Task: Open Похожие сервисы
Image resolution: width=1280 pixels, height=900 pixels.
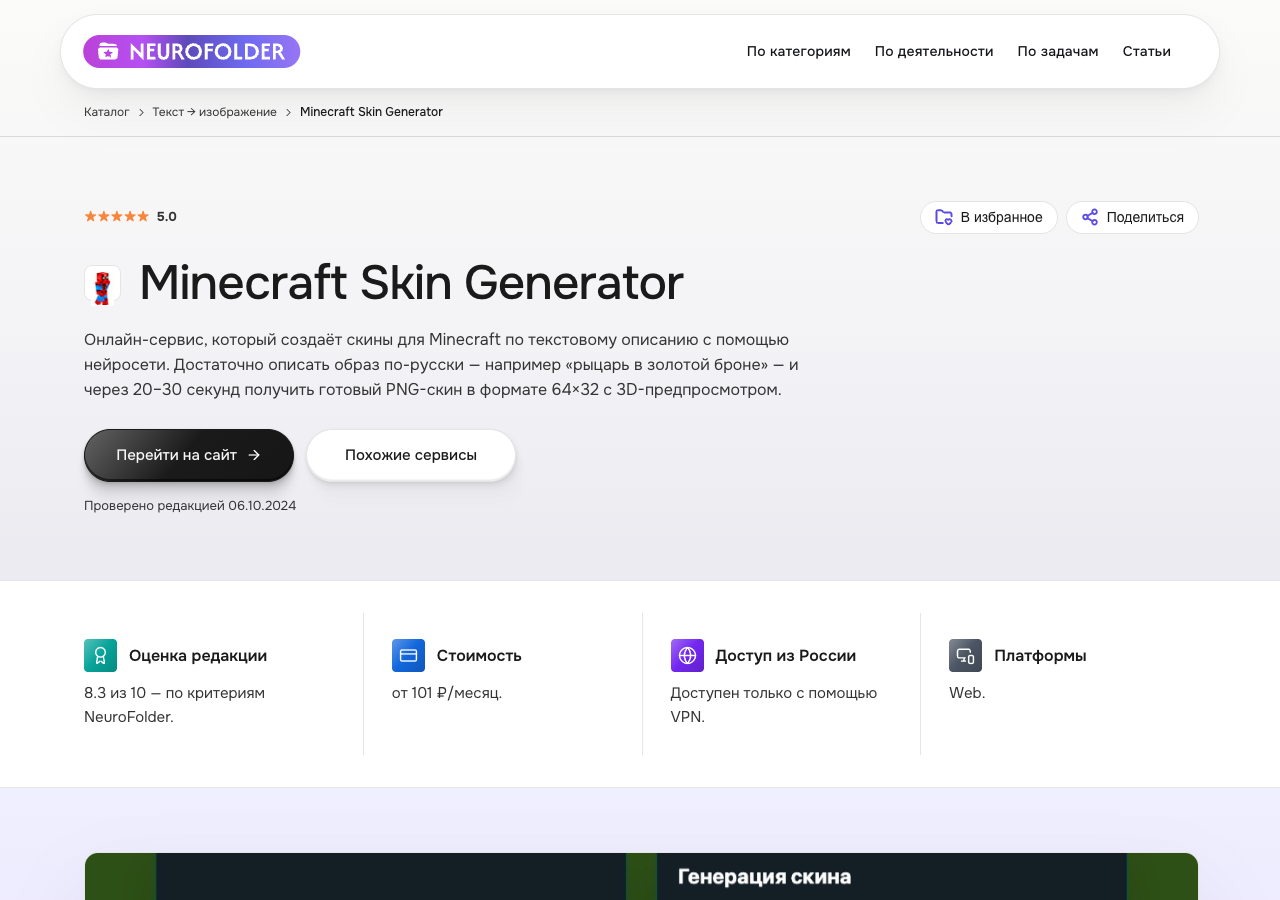Action: 411,455
